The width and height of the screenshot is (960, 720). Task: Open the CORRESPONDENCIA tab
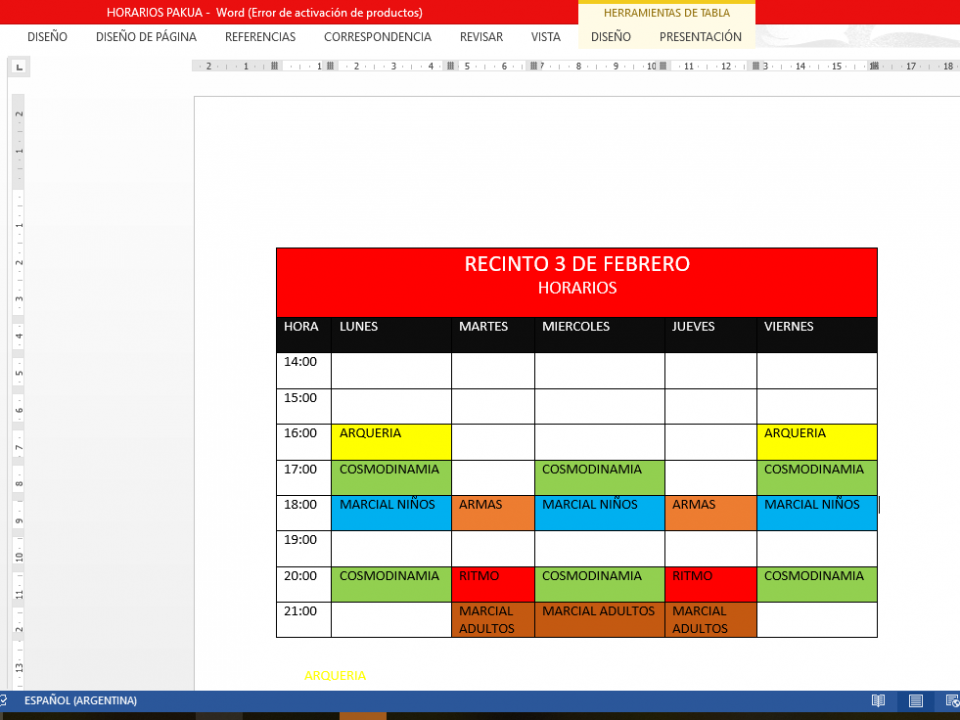click(x=377, y=37)
